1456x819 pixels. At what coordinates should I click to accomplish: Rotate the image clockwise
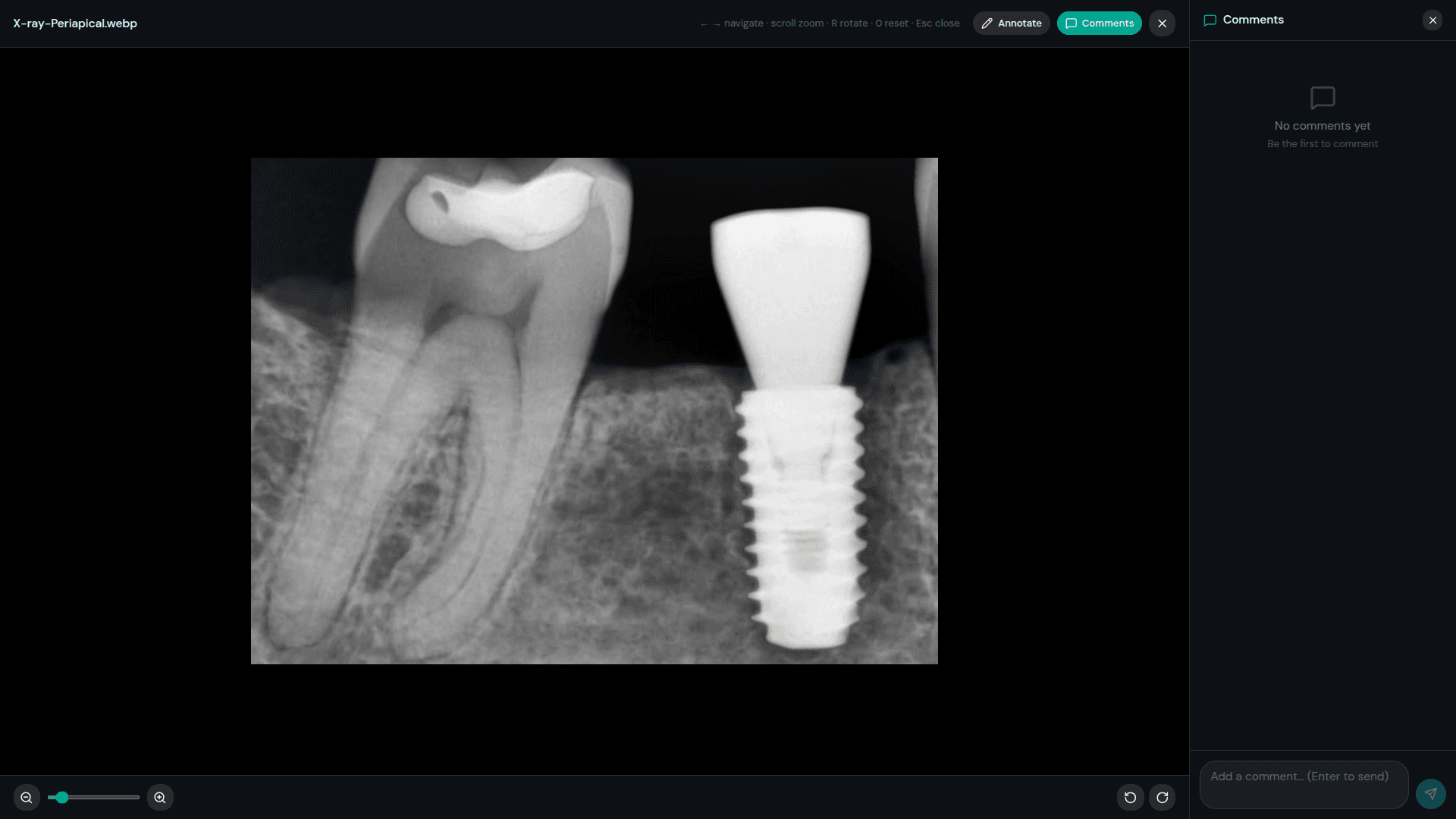(x=1162, y=797)
